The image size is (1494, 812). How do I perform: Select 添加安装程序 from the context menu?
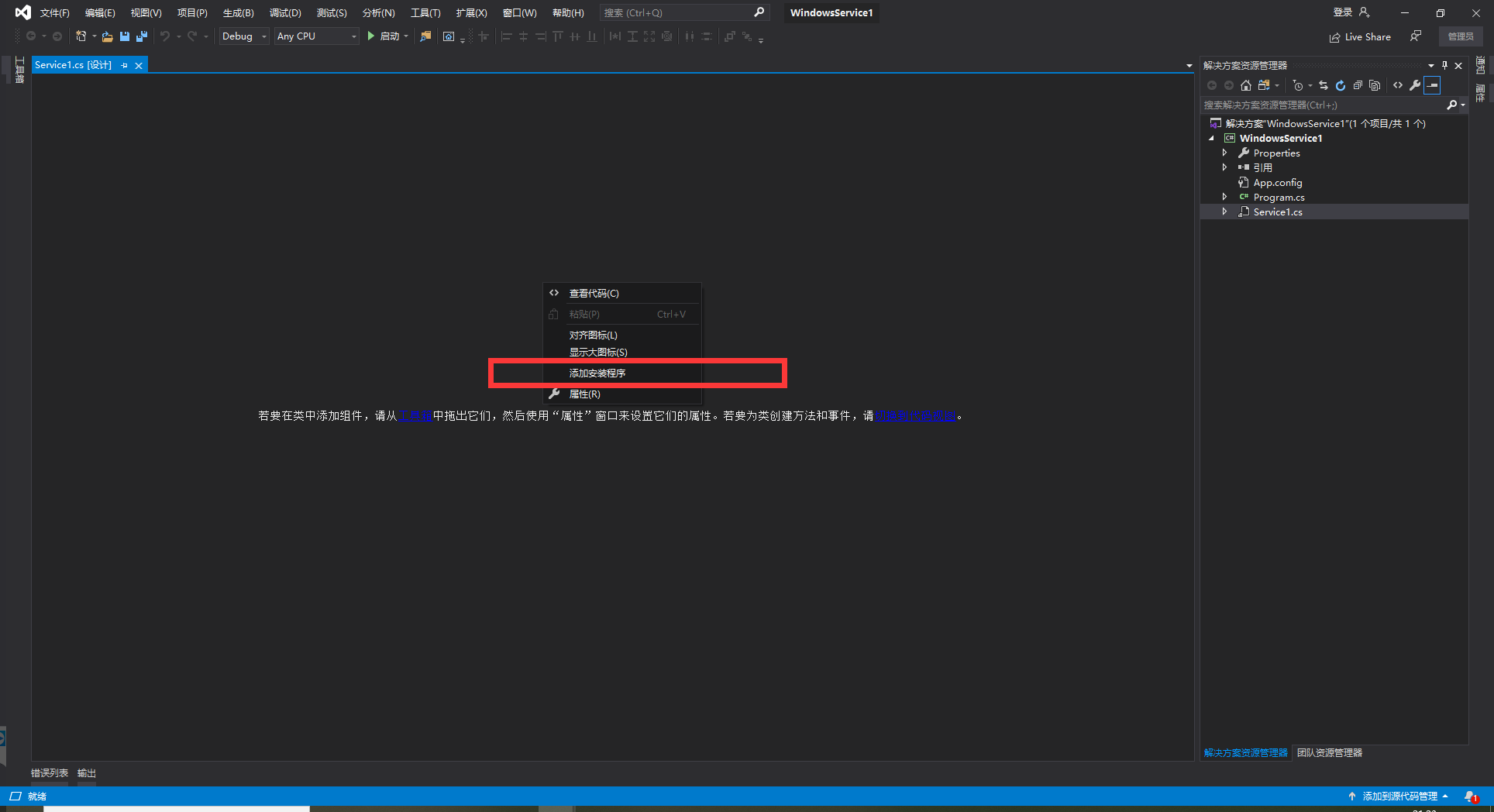coord(597,373)
